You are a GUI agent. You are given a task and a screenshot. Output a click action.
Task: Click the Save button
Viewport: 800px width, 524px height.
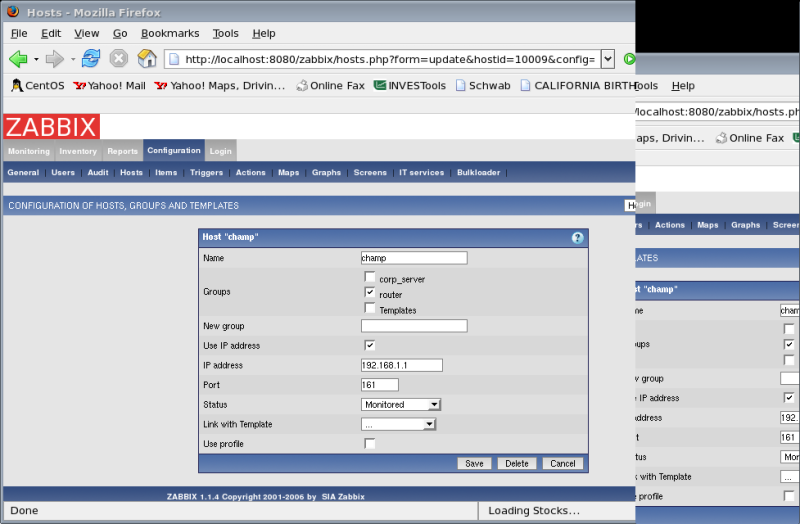474,463
